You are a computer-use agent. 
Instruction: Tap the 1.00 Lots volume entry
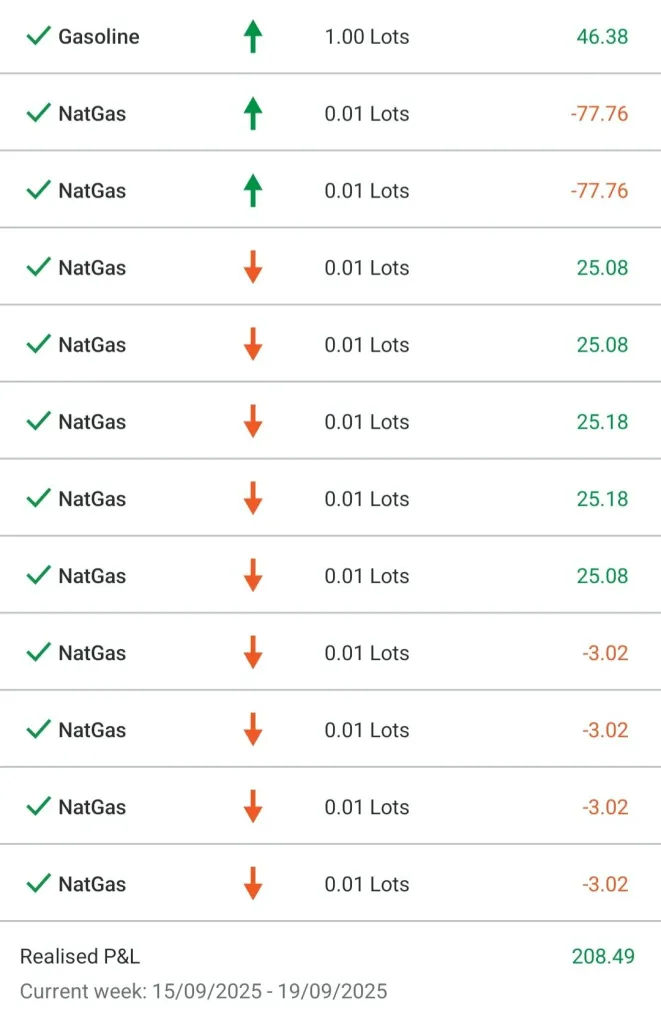coord(367,37)
